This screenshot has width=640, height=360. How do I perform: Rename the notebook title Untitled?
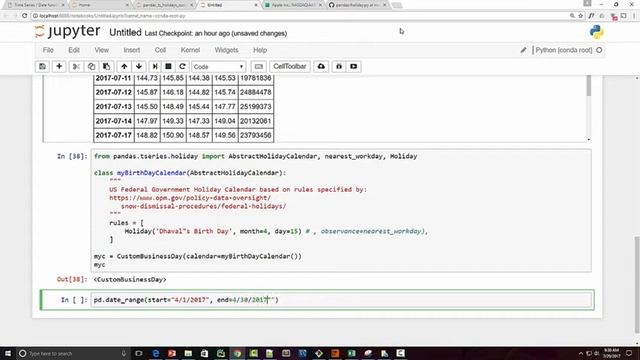[125, 33]
